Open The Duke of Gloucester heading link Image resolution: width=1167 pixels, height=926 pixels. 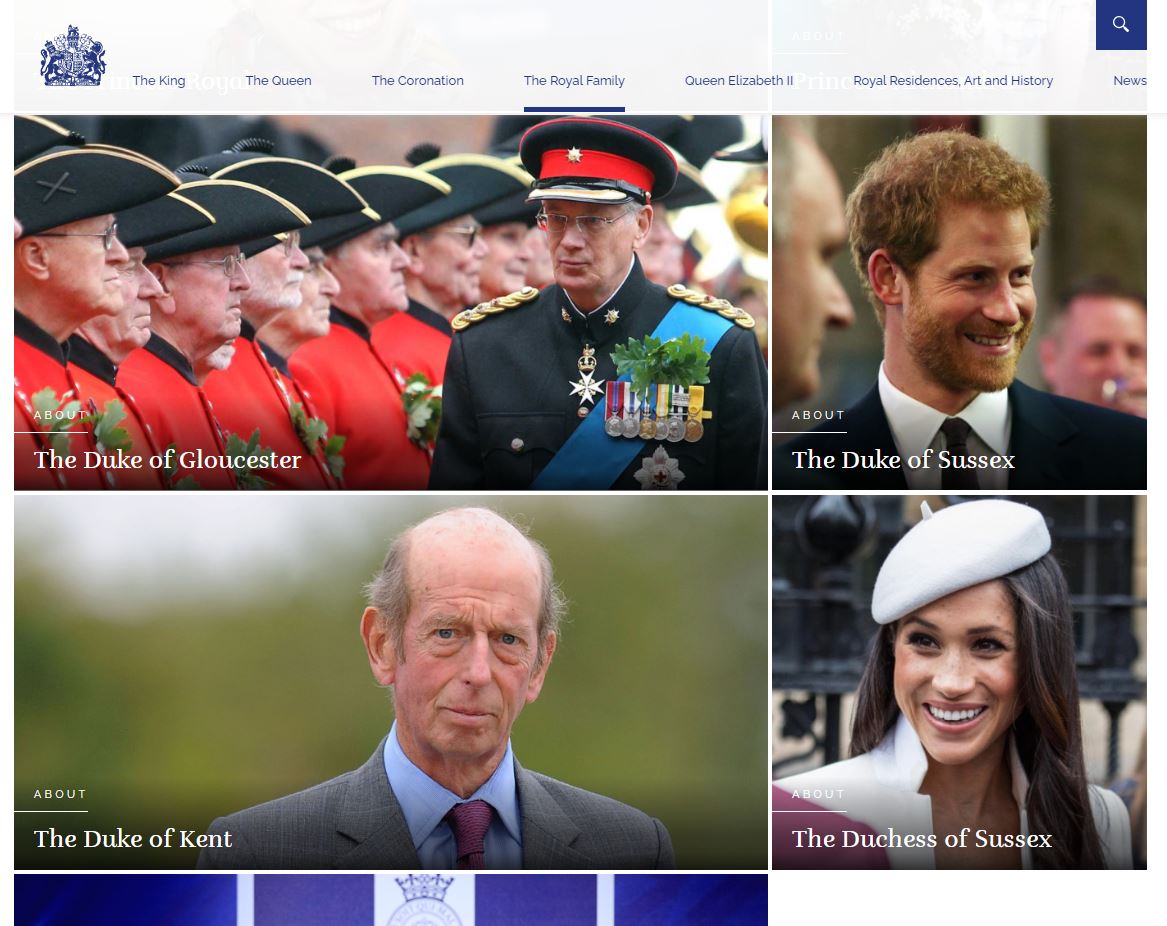pyautogui.click(x=167, y=459)
